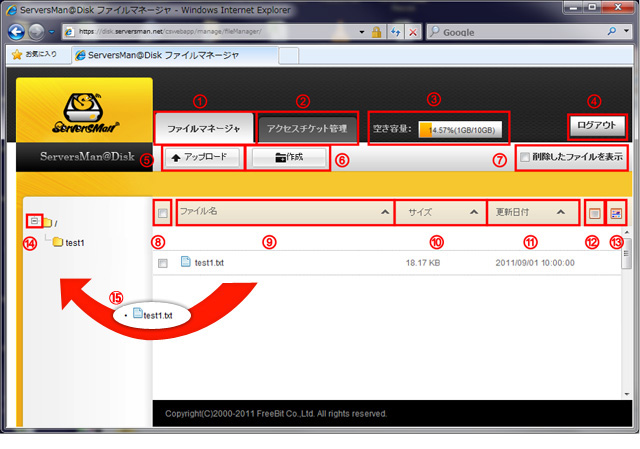640x449 pixels.
Task: Click the favorites star icon
Action: pos(17,55)
